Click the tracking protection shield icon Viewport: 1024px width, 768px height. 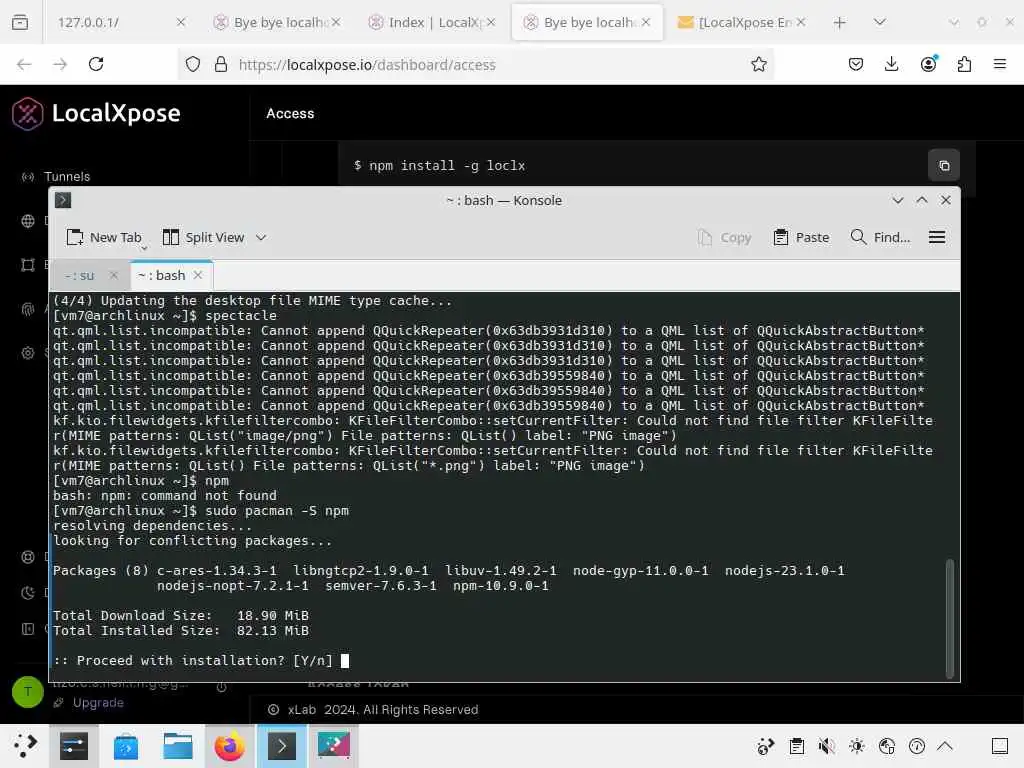[x=193, y=64]
